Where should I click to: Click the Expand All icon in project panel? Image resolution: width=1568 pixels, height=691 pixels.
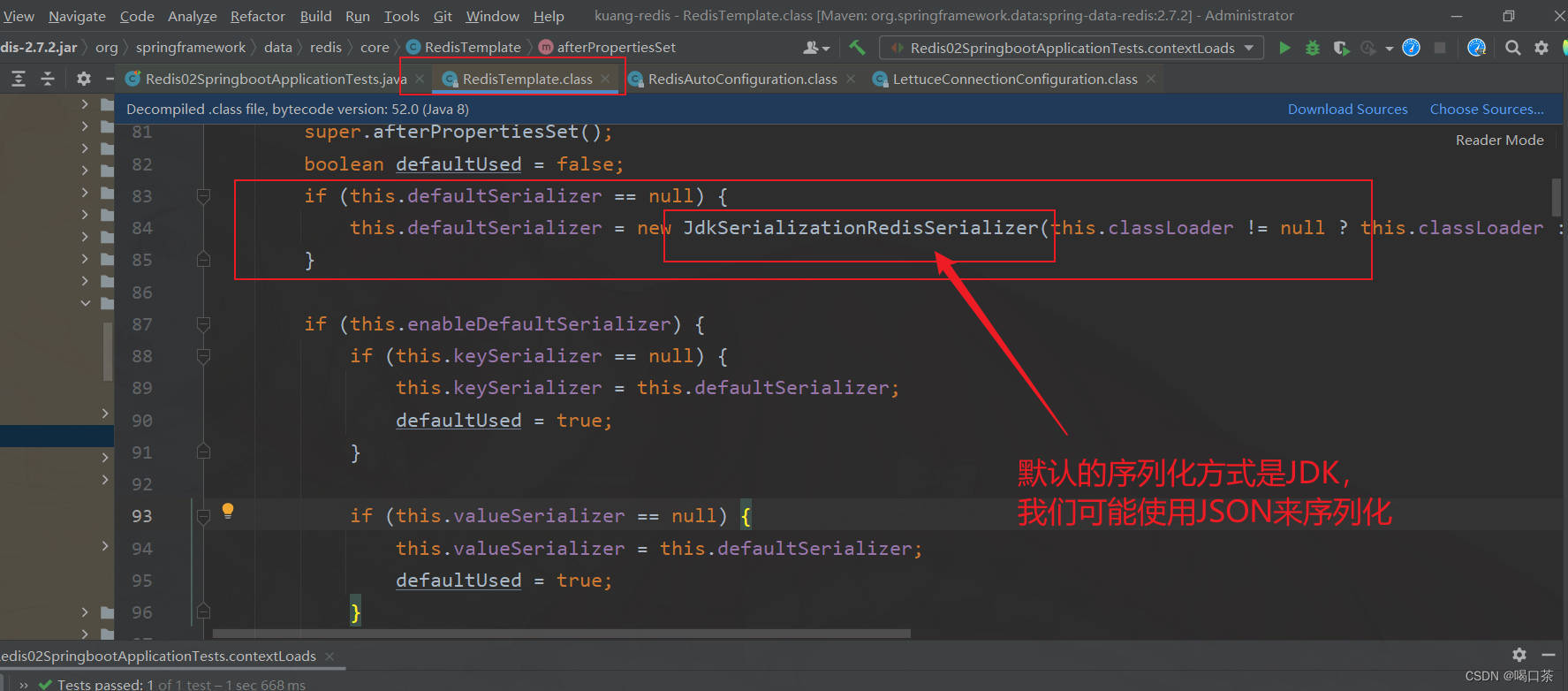pos(18,79)
